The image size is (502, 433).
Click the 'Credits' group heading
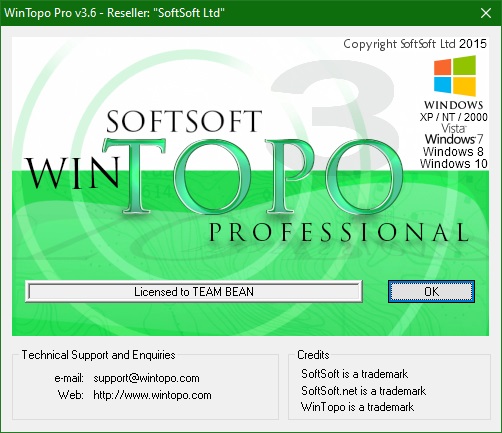[x=313, y=355]
